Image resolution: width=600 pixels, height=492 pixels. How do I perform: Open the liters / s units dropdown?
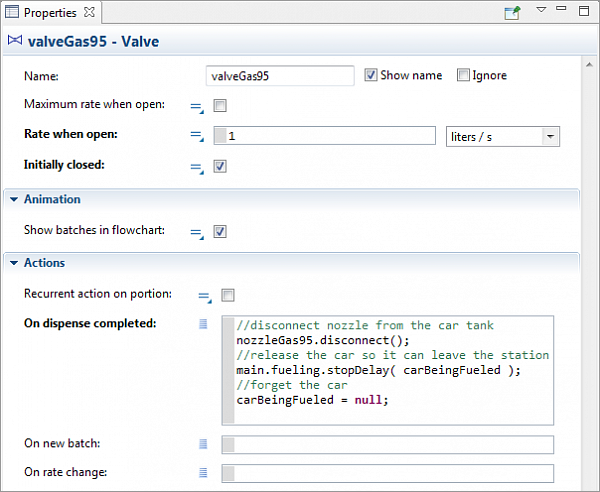[550, 137]
